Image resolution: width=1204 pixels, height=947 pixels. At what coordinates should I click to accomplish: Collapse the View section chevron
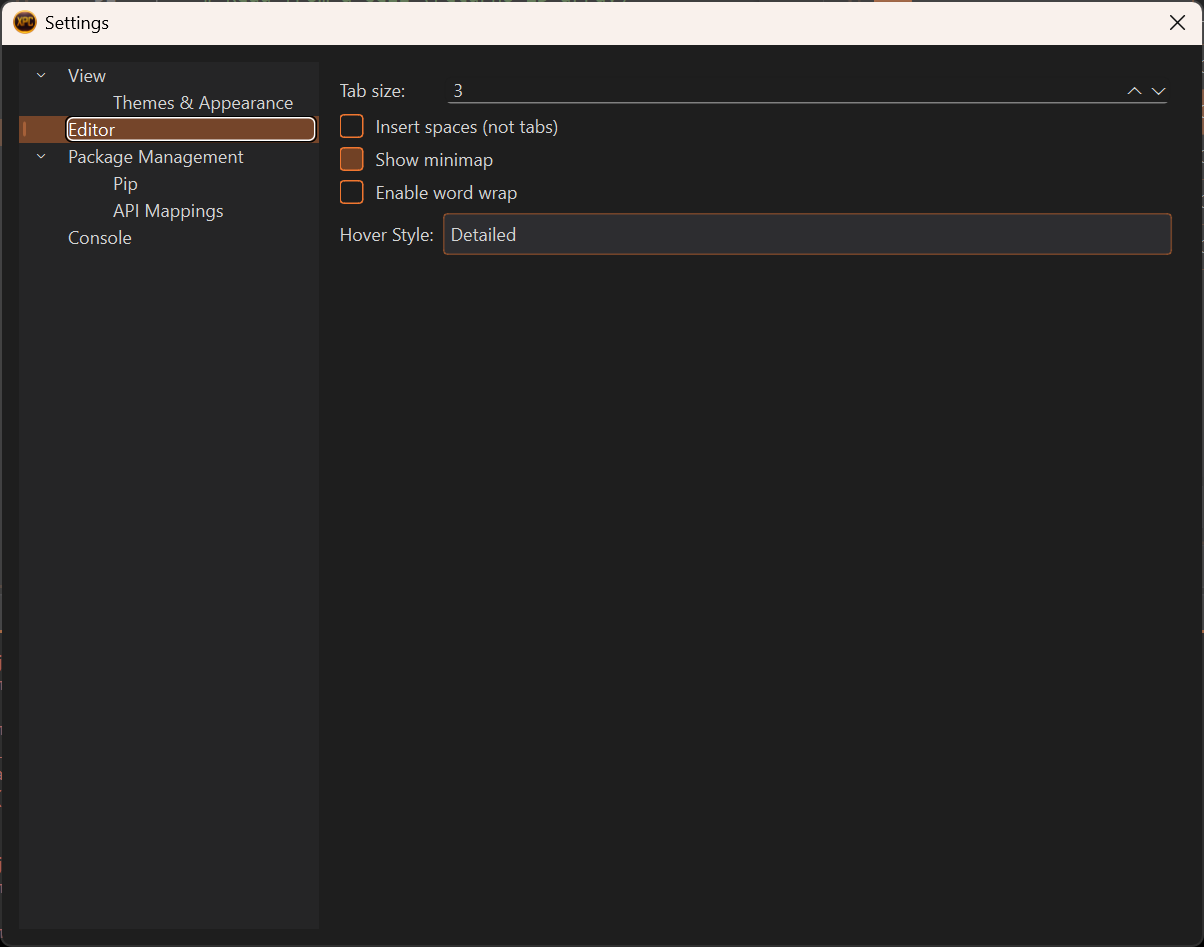[x=41, y=76]
